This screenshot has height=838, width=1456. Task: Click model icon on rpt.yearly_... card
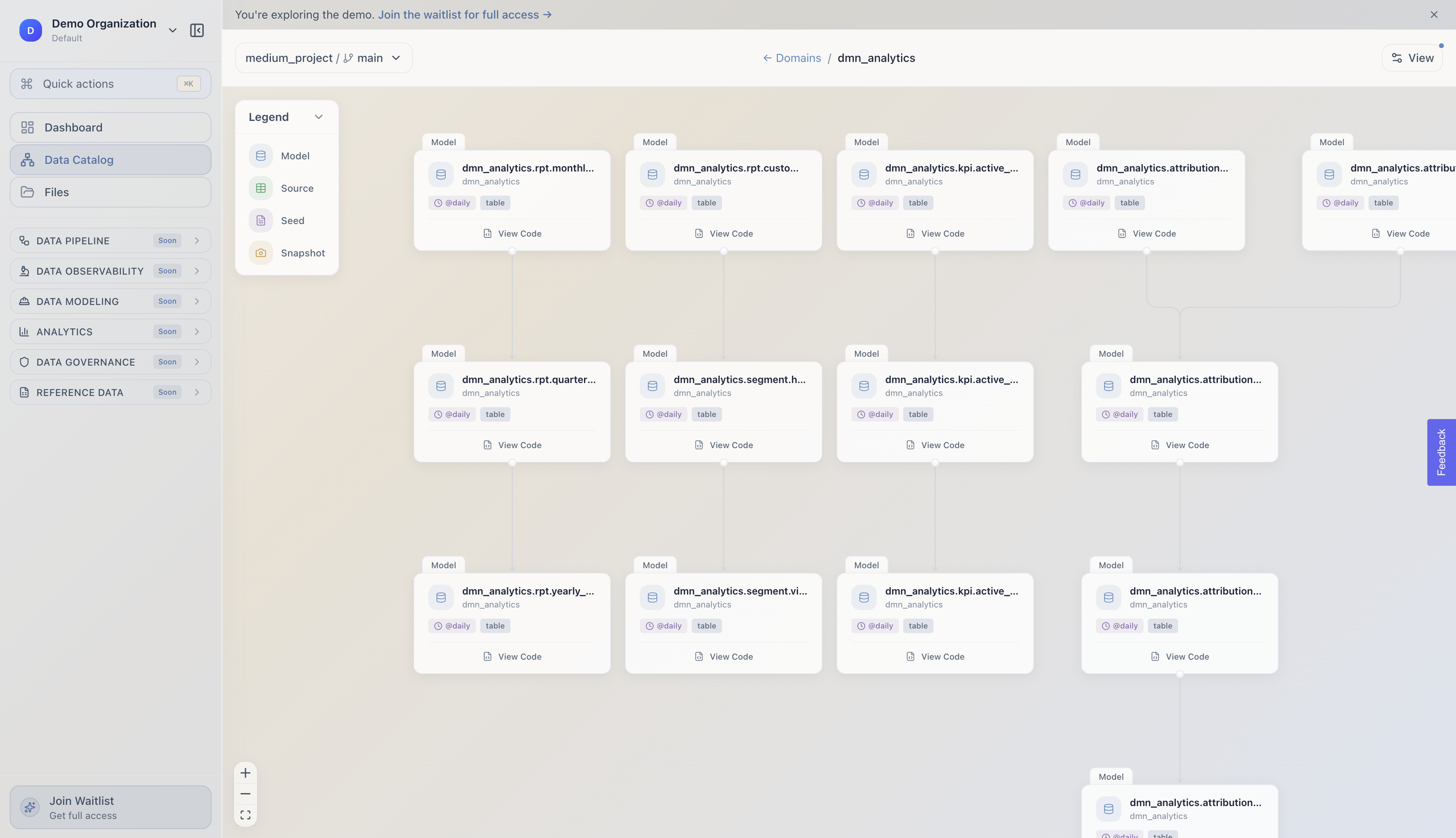[x=441, y=598]
